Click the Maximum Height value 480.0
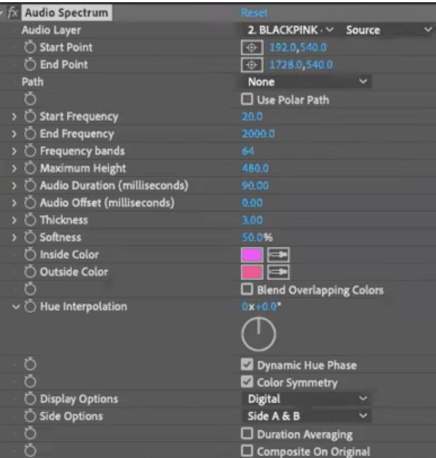The image size is (436, 458). tap(255, 168)
